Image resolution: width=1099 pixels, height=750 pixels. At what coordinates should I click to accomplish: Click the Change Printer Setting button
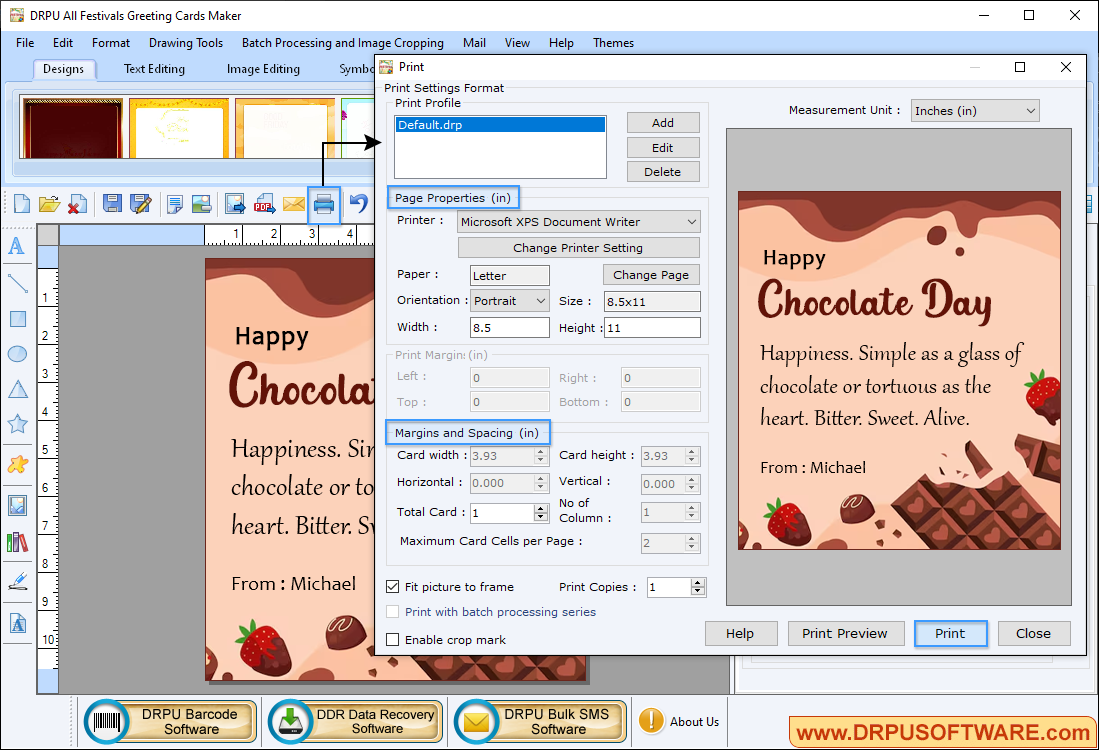click(578, 248)
